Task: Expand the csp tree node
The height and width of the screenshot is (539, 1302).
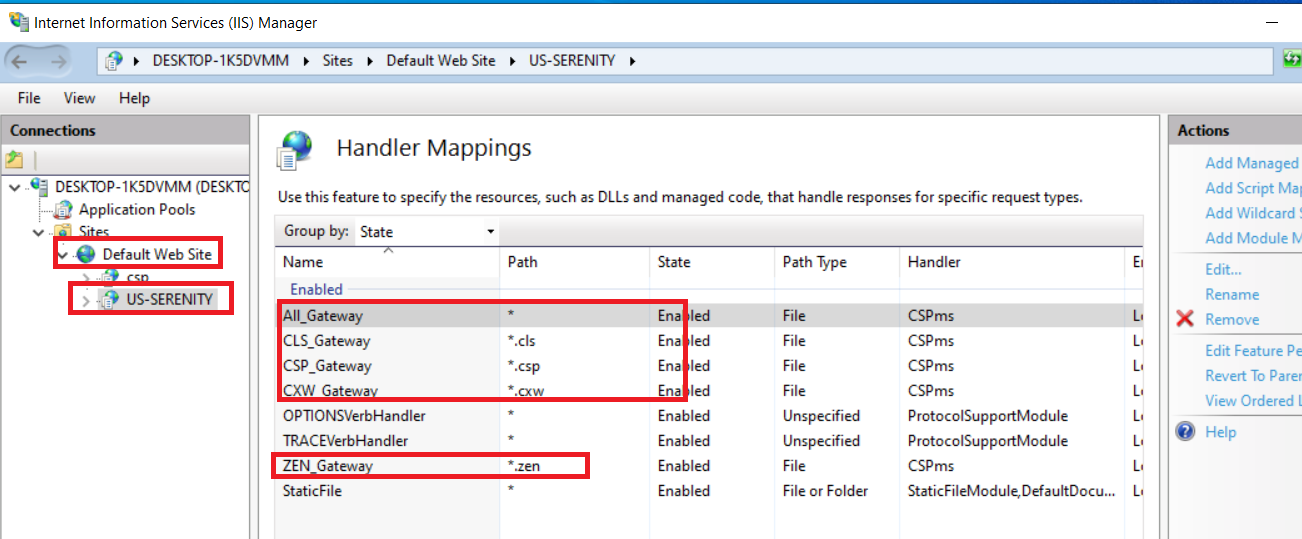Action: [x=86, y=277]
